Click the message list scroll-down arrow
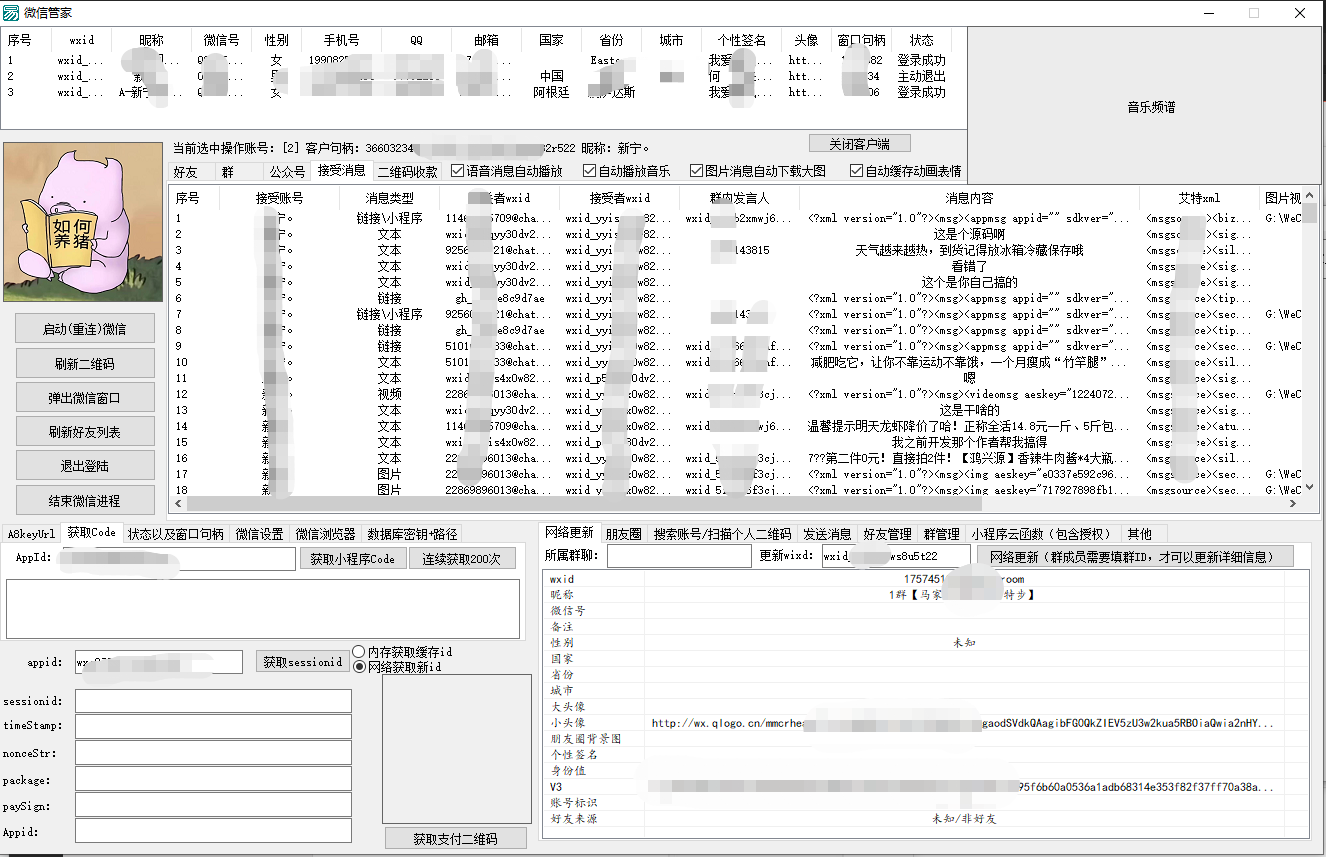The width and height of the screenshot is (1326, 857). point(1310,489)
